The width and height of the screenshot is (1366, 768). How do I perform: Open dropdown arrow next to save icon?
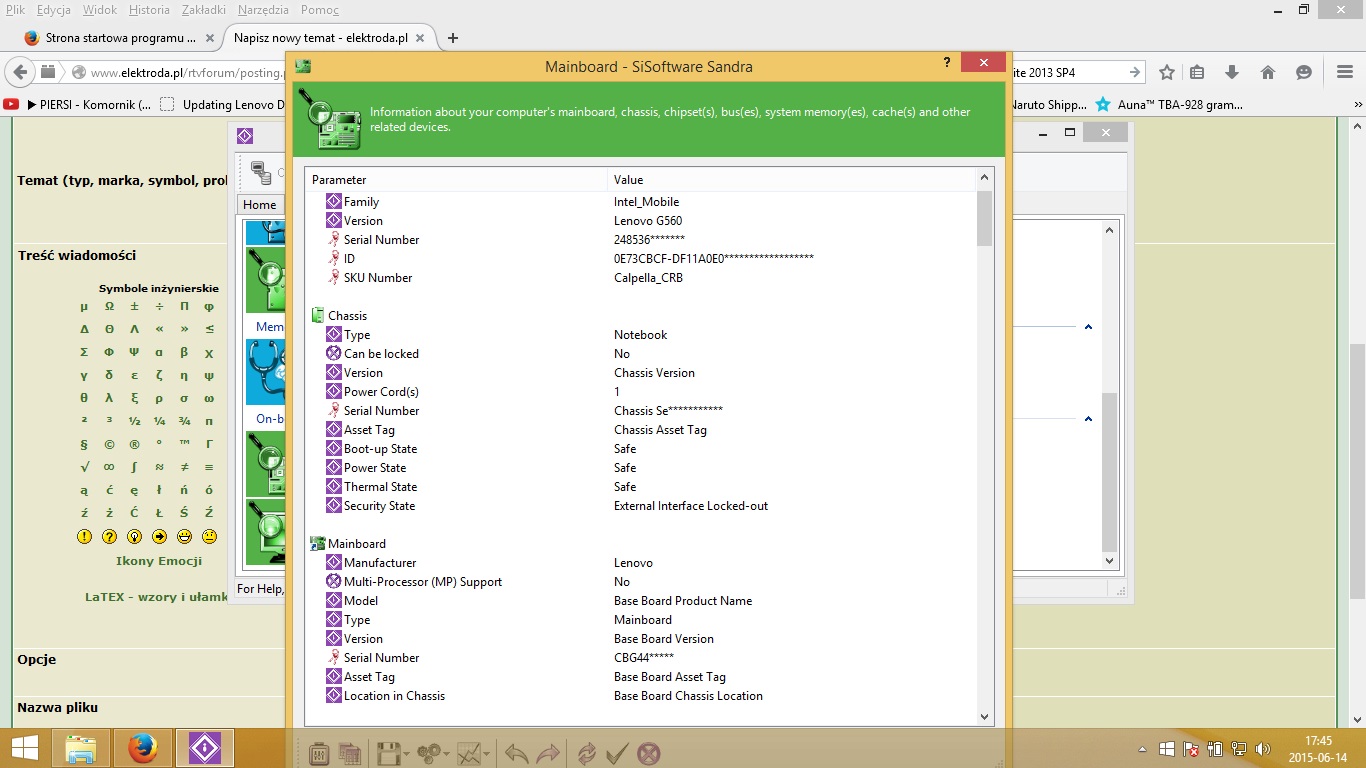[406, 754]
